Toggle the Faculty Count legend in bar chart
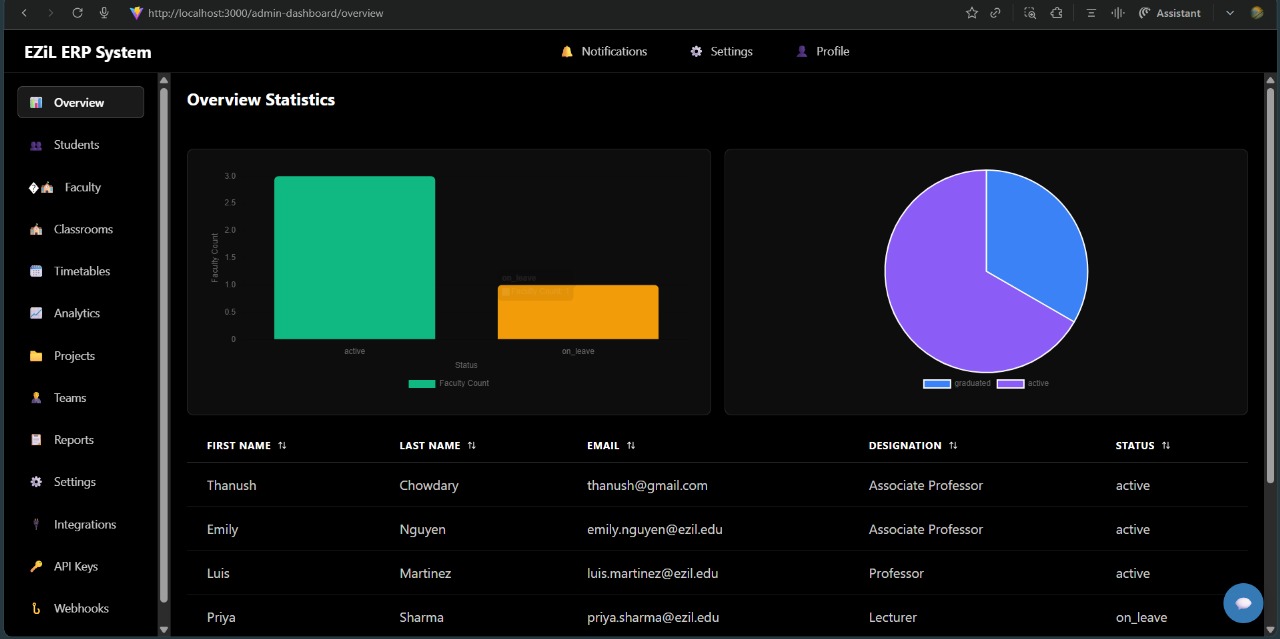 449,383
